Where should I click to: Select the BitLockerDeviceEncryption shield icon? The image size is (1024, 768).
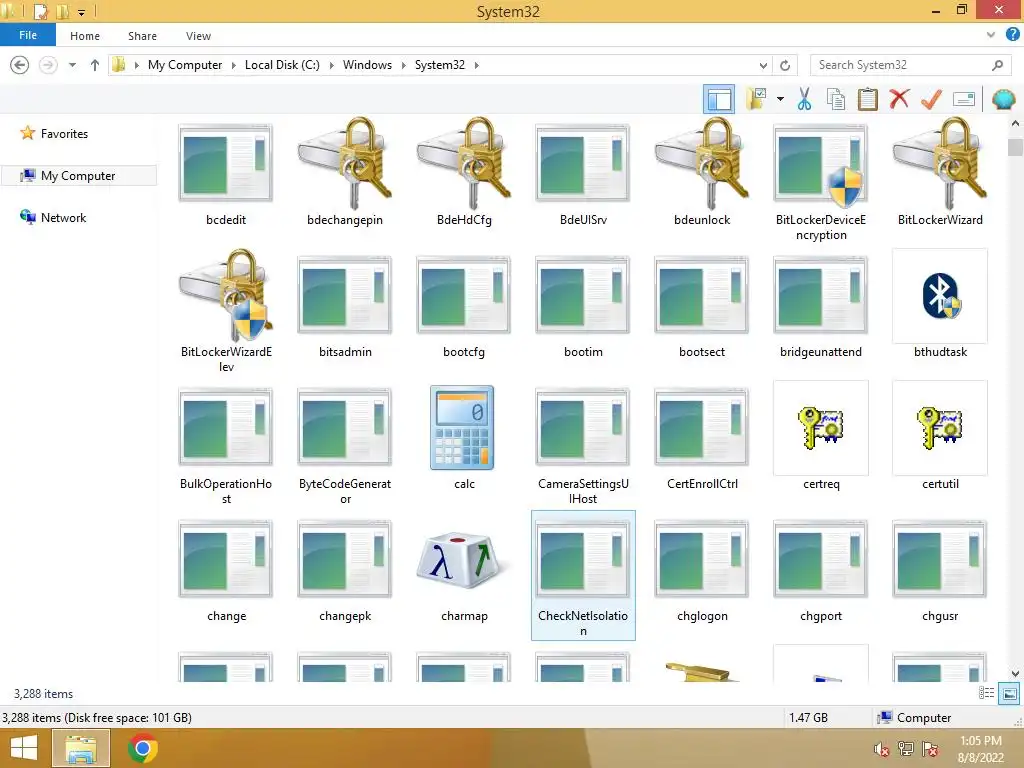821,163
